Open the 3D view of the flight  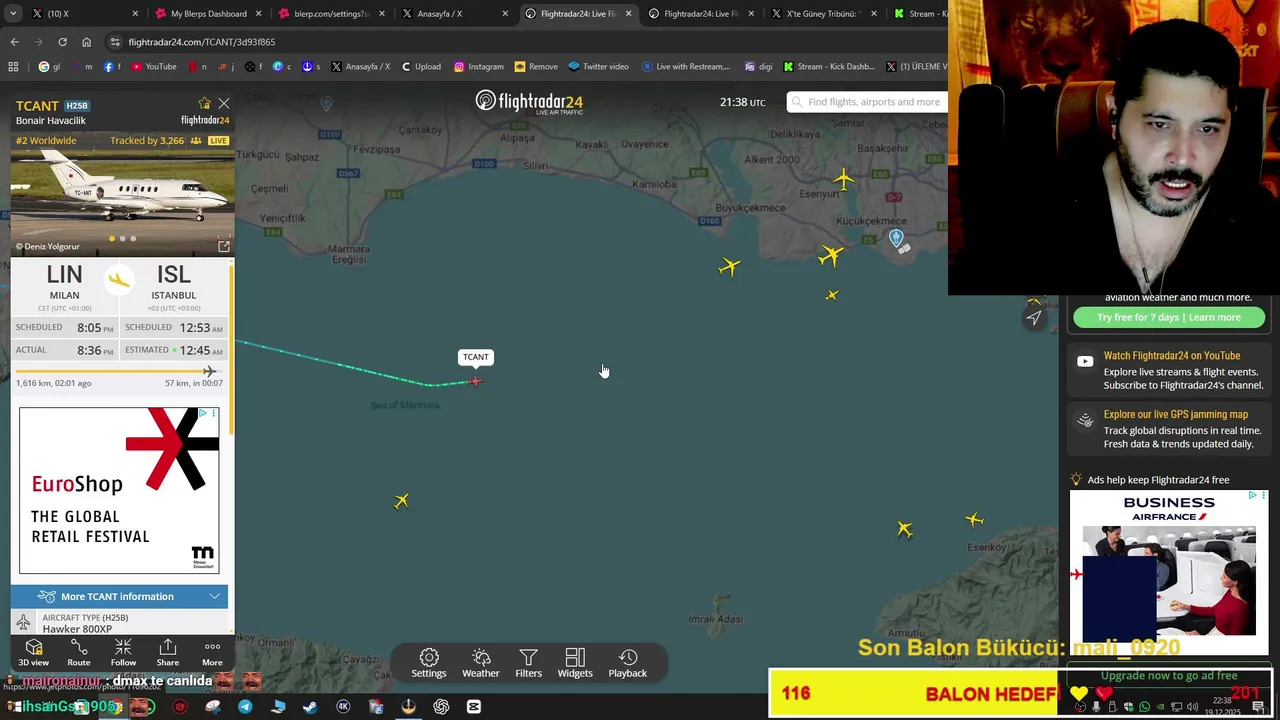(33, 653)
